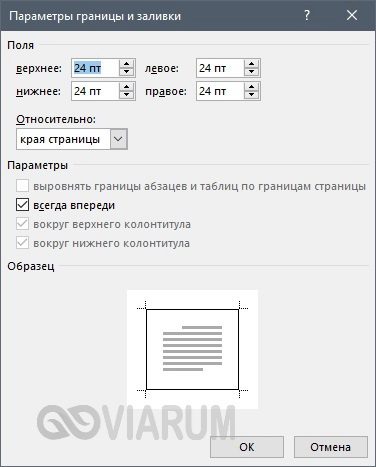Increase the верхнее margin with up arrow
Viewport: 376px width, 467px height.
[126, 64]
